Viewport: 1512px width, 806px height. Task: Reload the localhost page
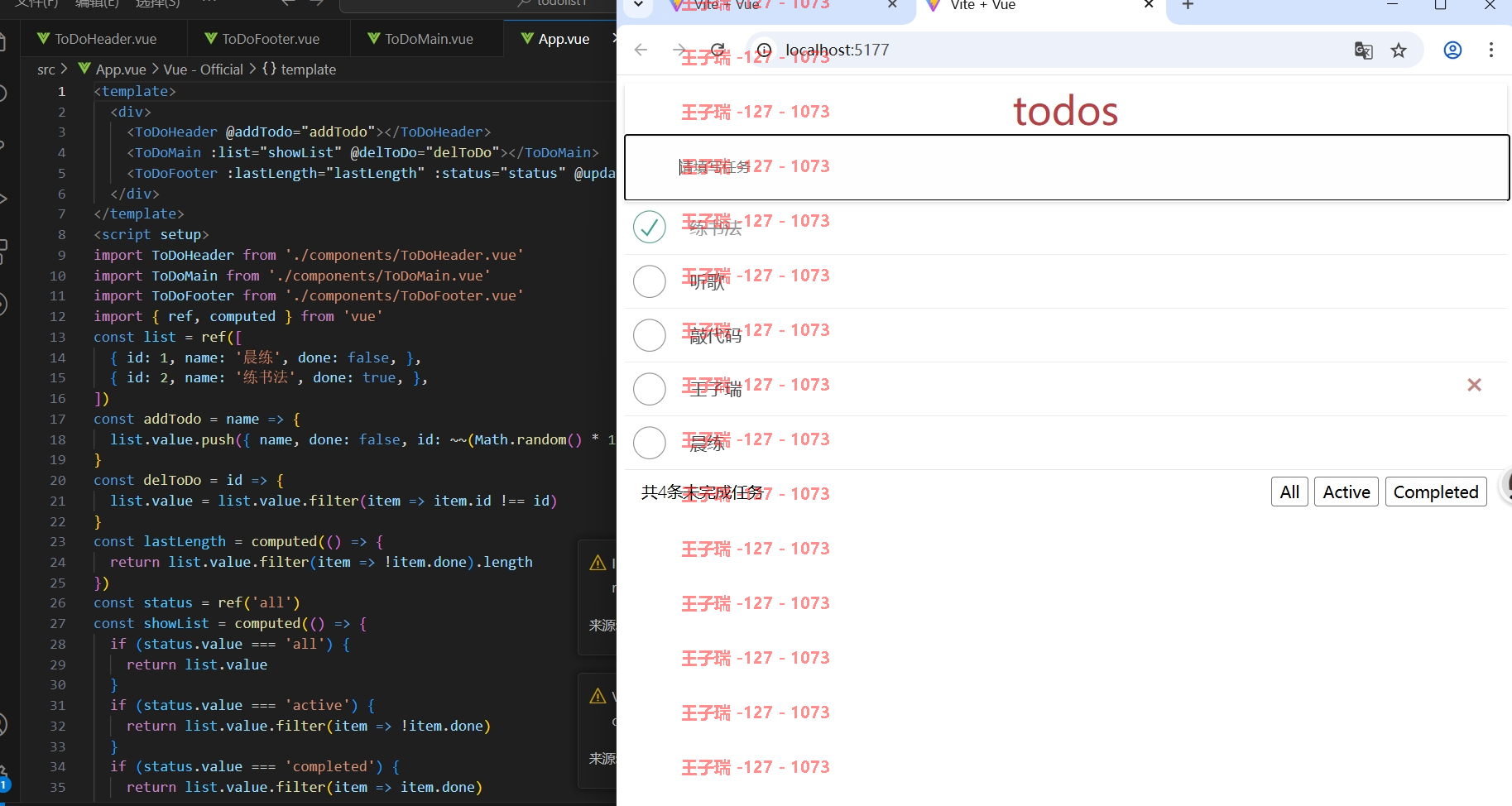point(718,50)
